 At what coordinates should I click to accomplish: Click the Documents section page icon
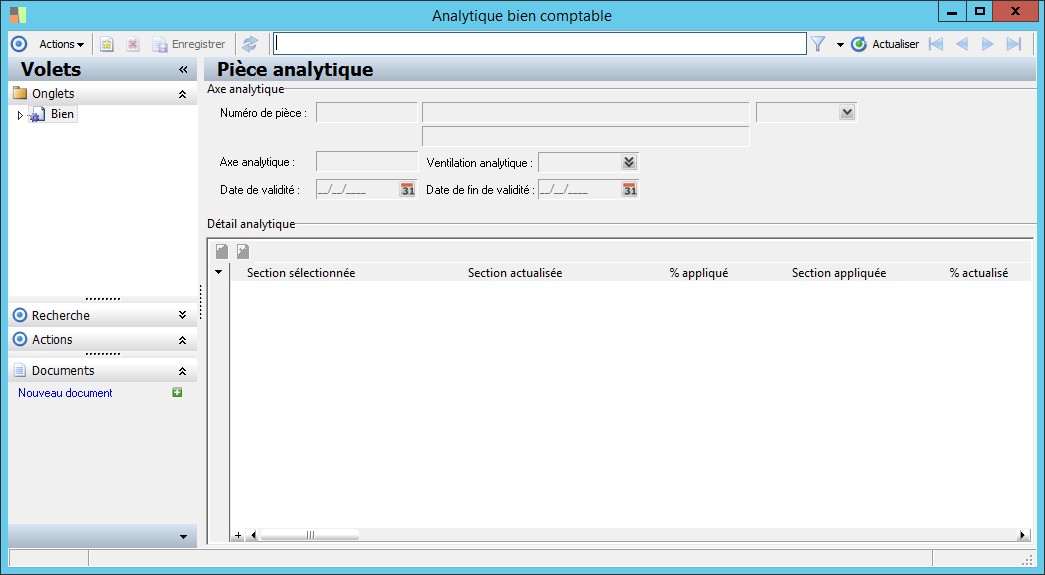click(20, 370)
